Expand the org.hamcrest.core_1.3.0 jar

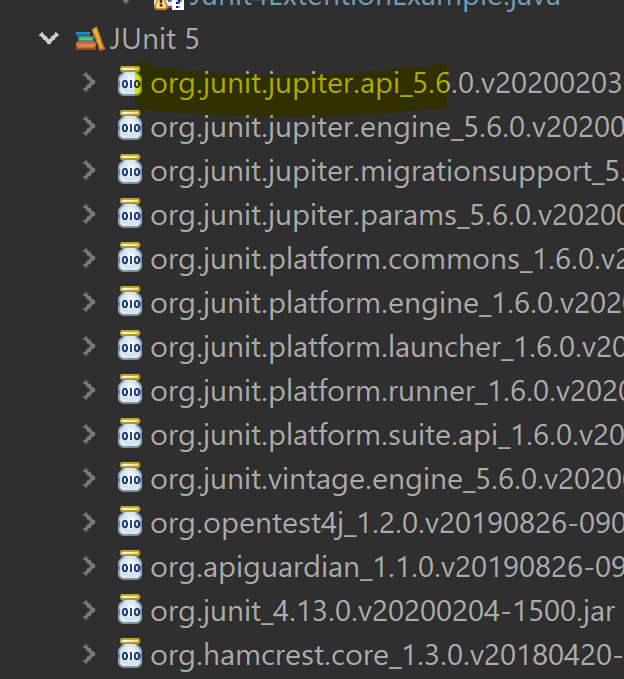(x=89, y=655)
